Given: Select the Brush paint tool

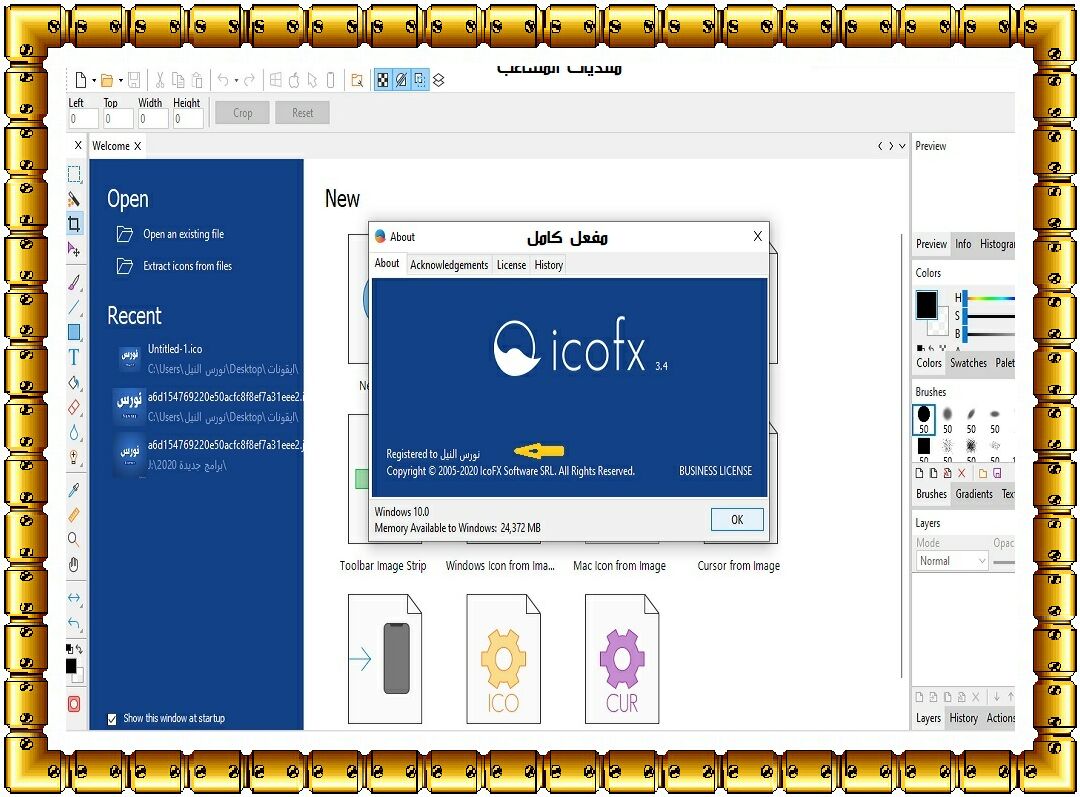Looking at the screenshot, I should point(74,283).
